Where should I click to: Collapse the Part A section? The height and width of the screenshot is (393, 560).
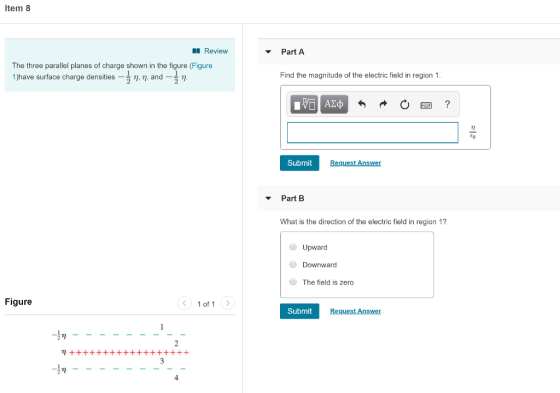[x=268, y=52]
